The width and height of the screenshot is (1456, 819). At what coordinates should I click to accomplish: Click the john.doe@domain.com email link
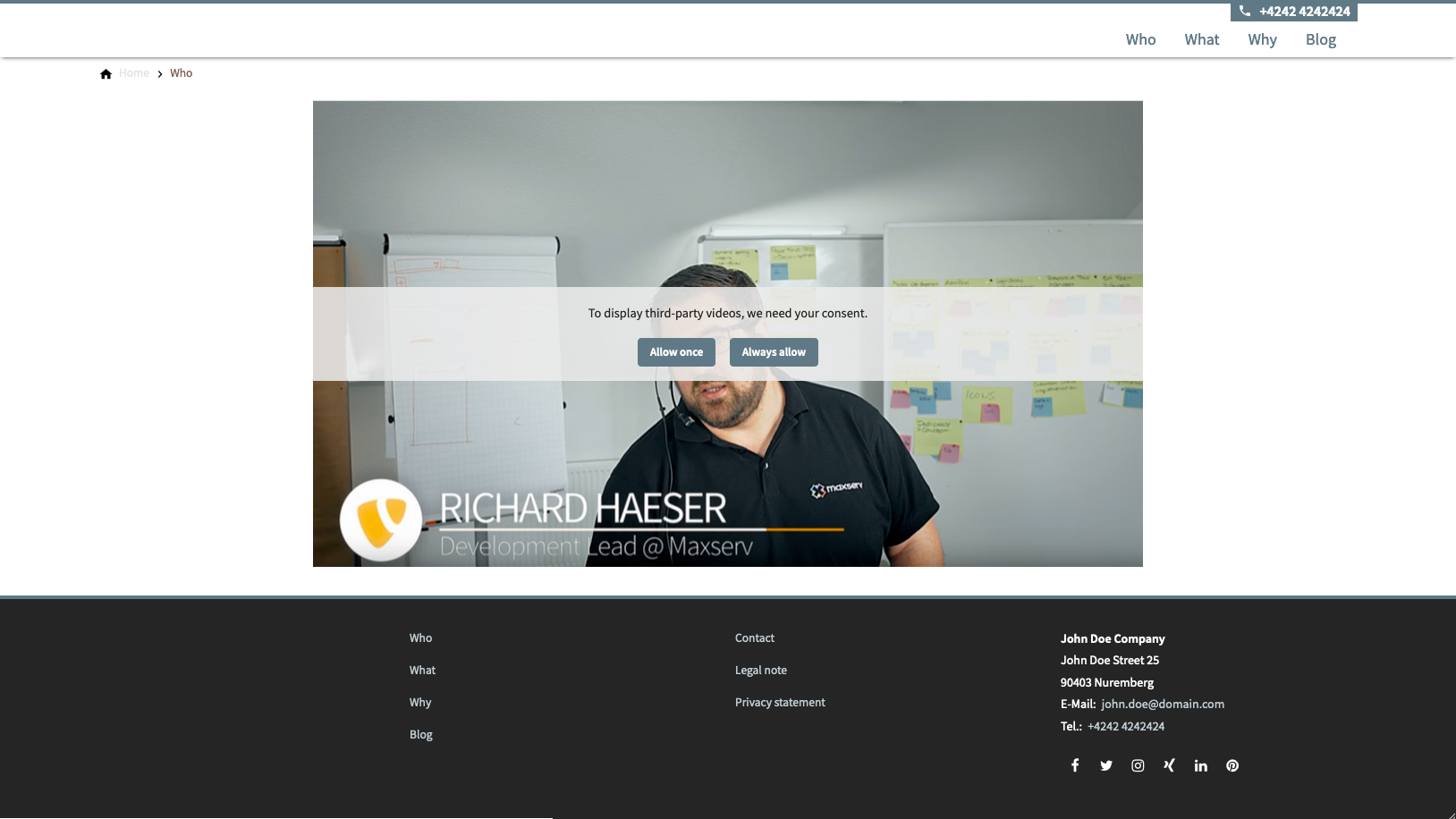click(x=1162, y=704)
